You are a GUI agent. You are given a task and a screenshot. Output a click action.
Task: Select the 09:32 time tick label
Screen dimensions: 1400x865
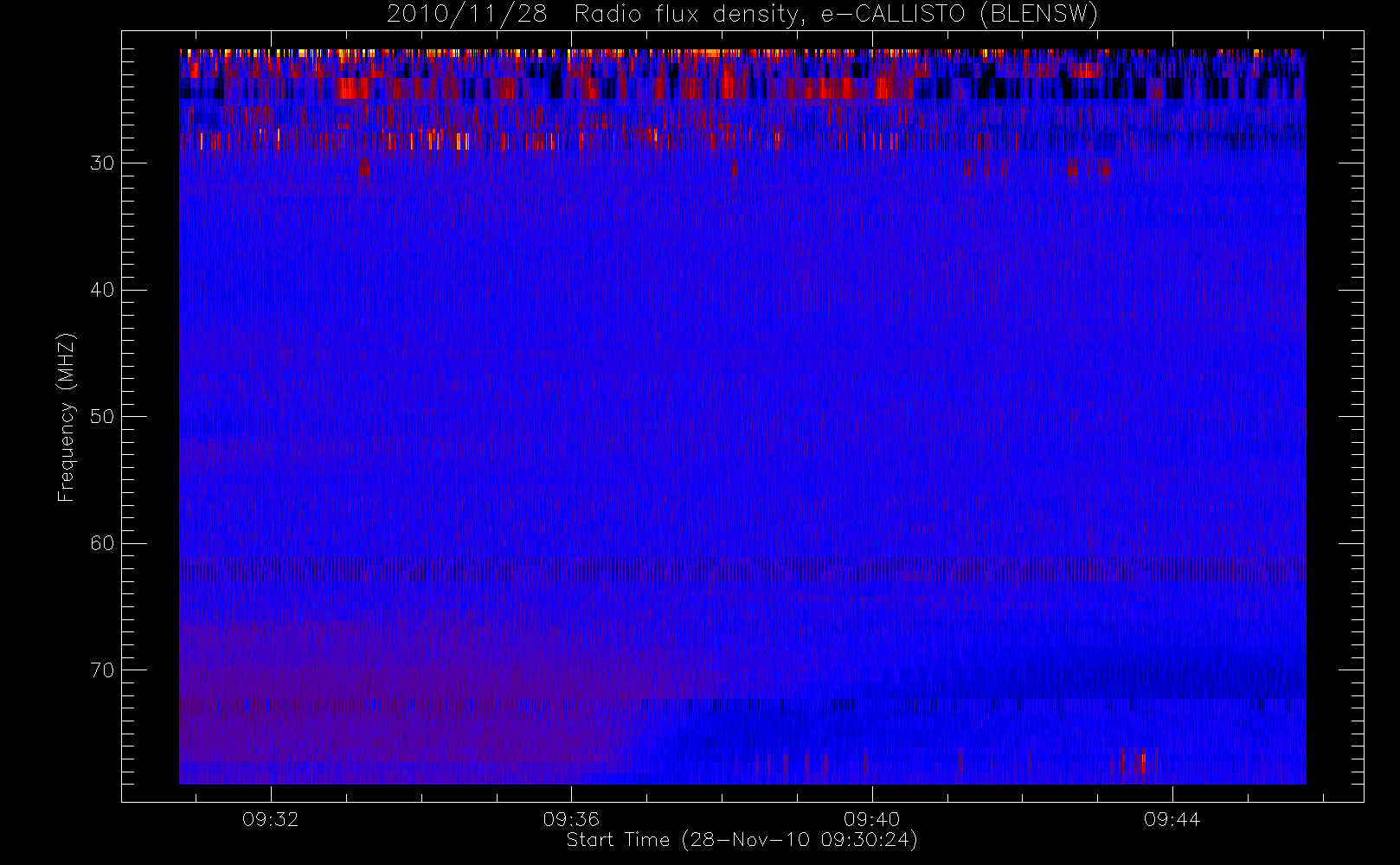pos(271,819)
